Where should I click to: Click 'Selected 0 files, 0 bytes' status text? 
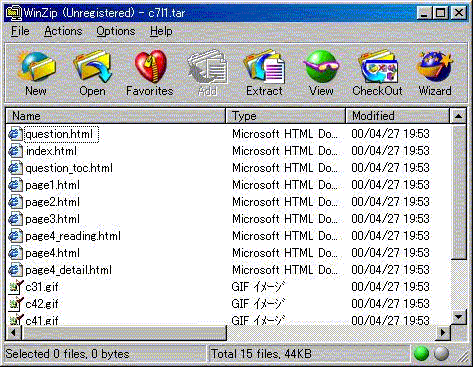point(67,354)
